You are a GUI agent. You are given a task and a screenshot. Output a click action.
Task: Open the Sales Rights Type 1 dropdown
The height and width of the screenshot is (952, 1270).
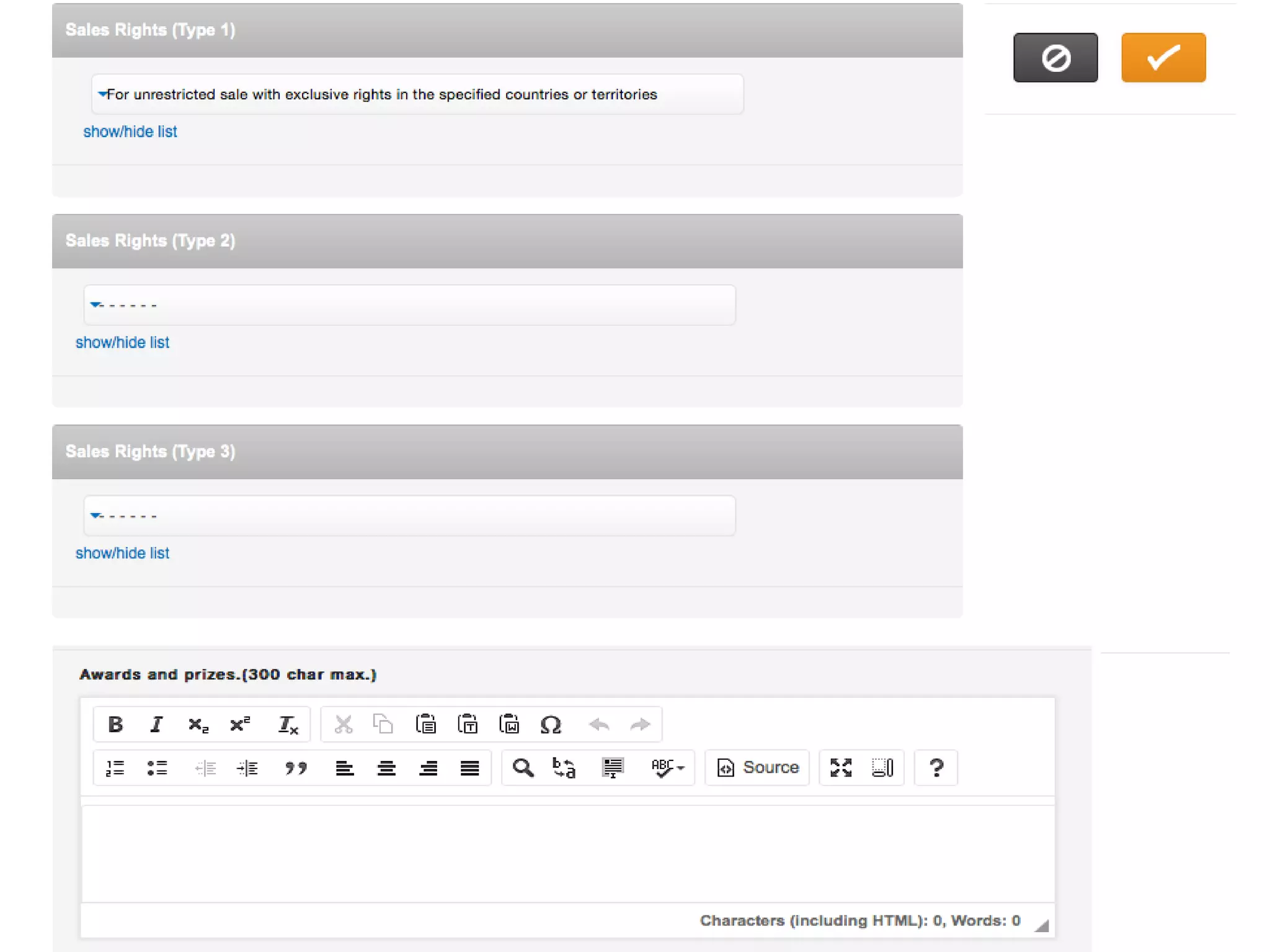click(417, 94)
